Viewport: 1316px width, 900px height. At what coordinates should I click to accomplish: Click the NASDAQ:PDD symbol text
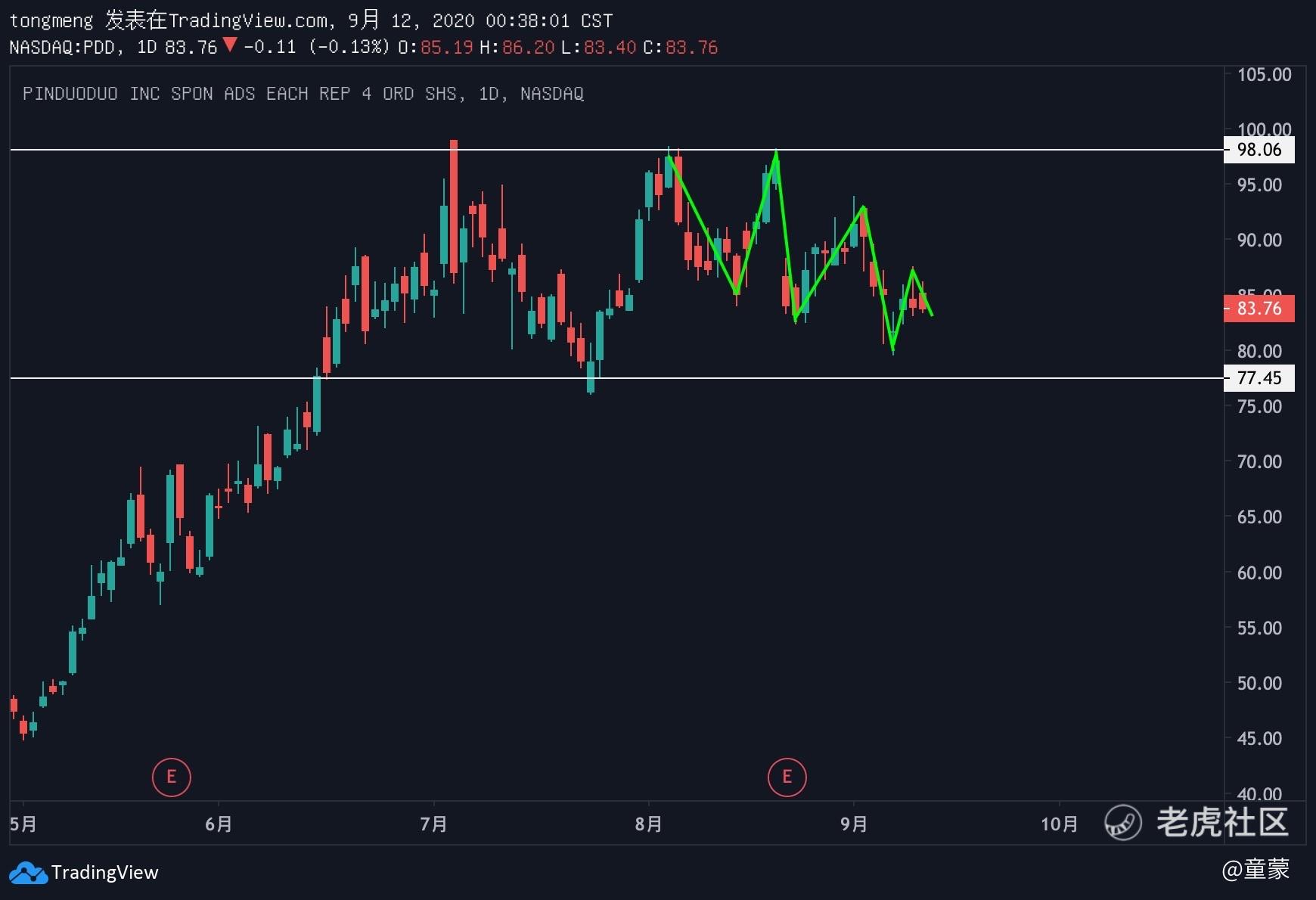[x=62, y=47]
